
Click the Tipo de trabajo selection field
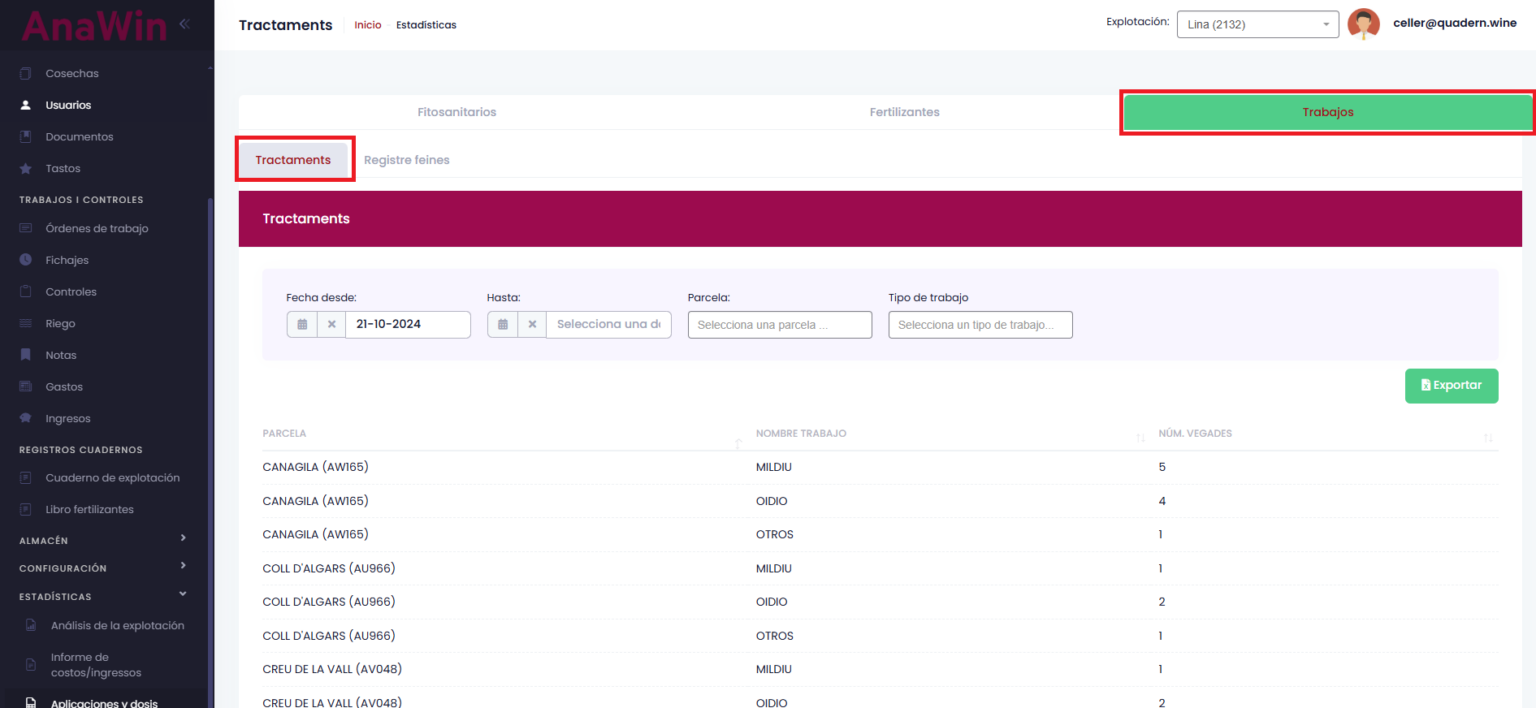click(x=980, y=325)
